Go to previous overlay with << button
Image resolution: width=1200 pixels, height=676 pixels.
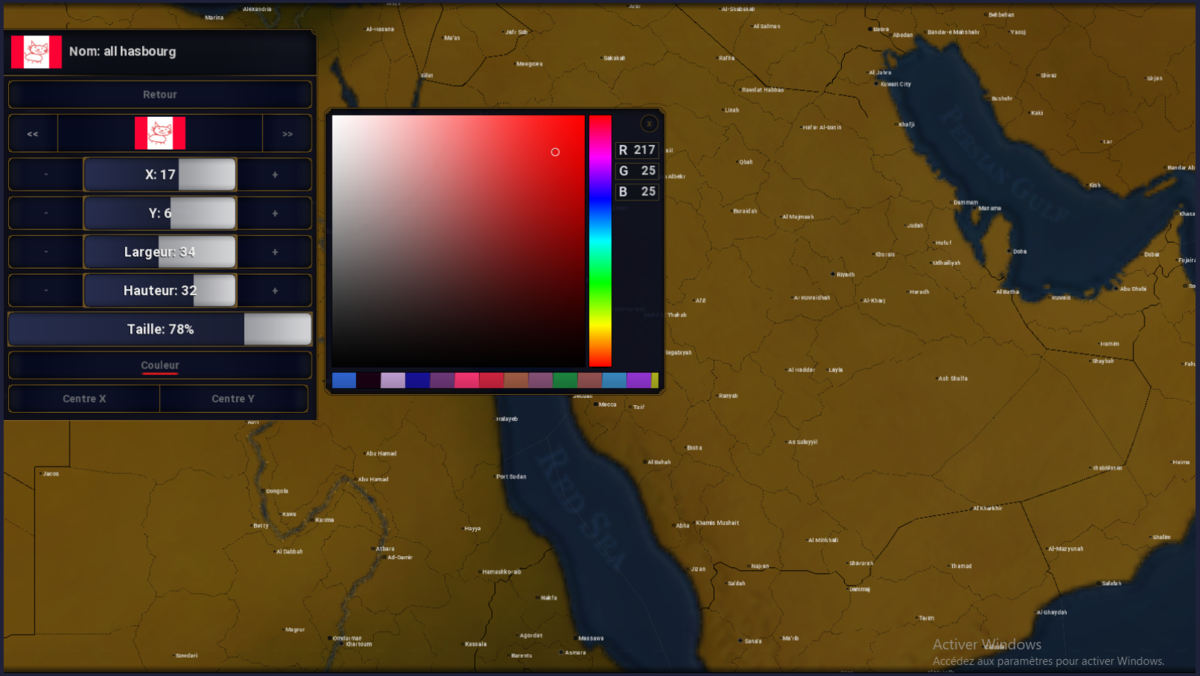click(33, 134)
